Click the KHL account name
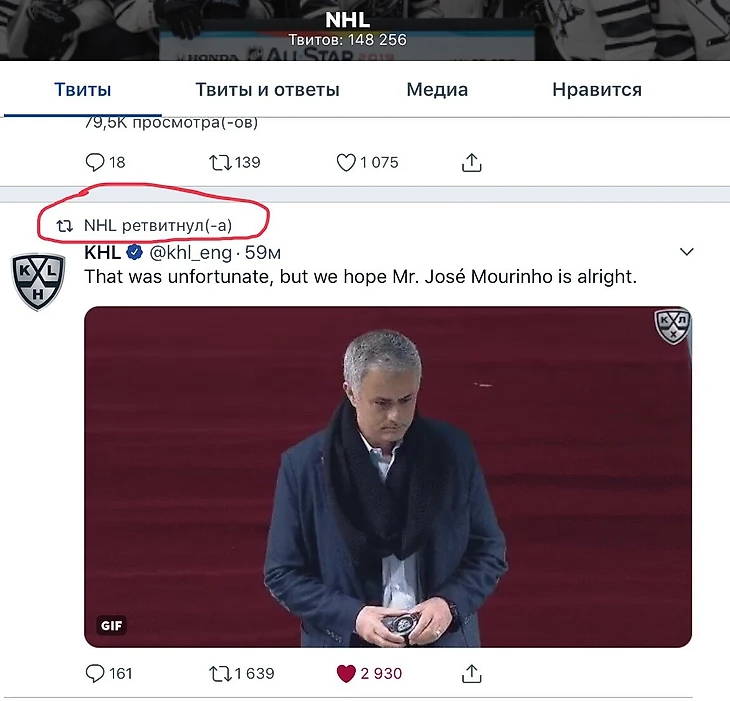This screenshot has height=701, width=730. [x=102, y=252]
